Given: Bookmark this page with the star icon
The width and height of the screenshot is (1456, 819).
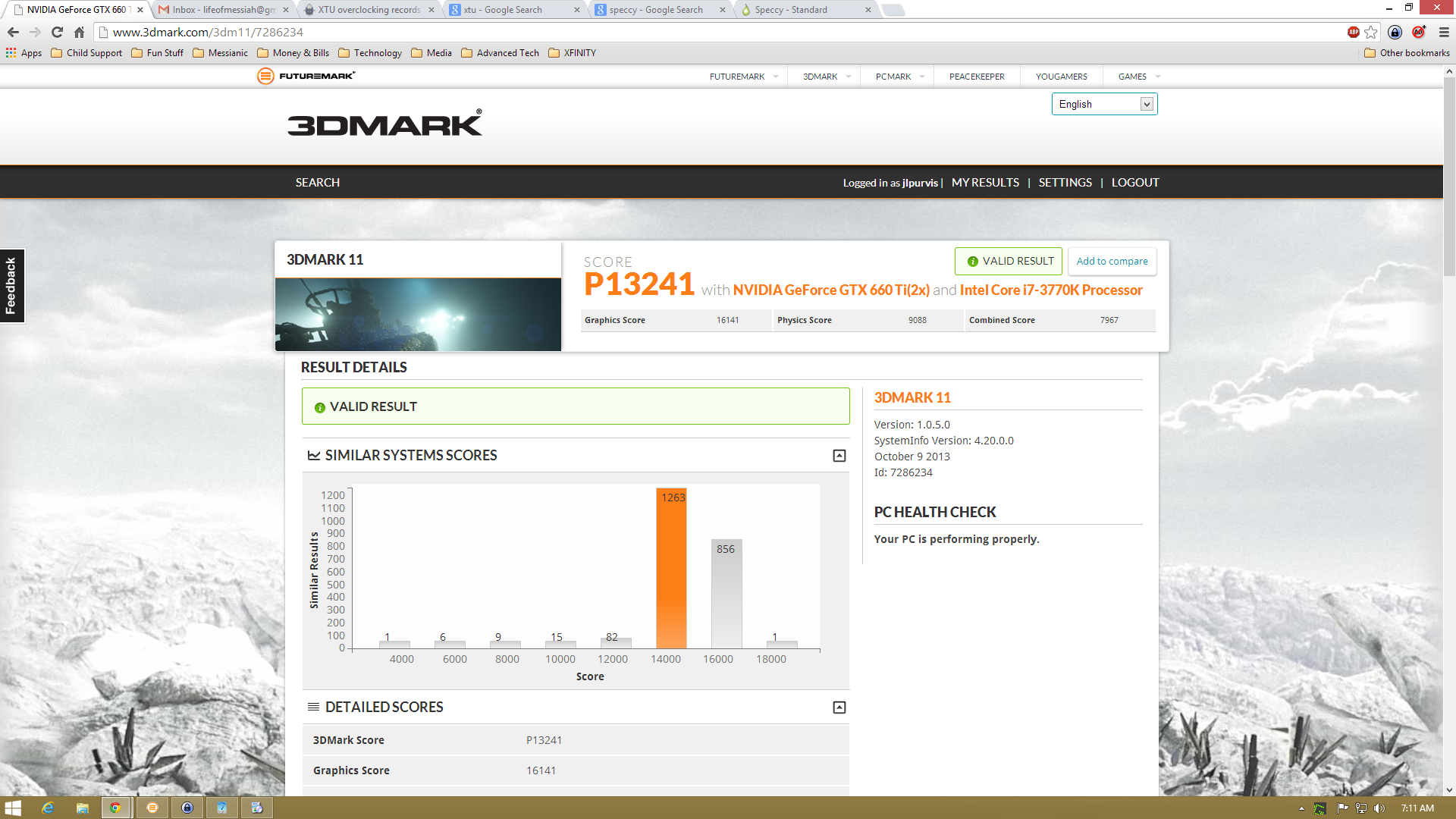Looking at the screenshot, I should pyautogui.click(x=1371, y=32).
